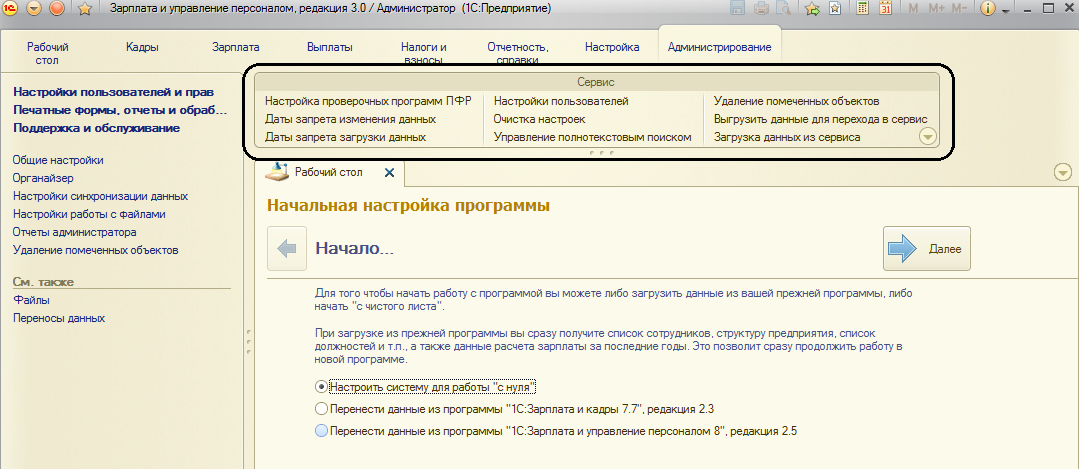Open Настройки синхронизации данных
The image size is (1079, 469).
coord(100,196)
